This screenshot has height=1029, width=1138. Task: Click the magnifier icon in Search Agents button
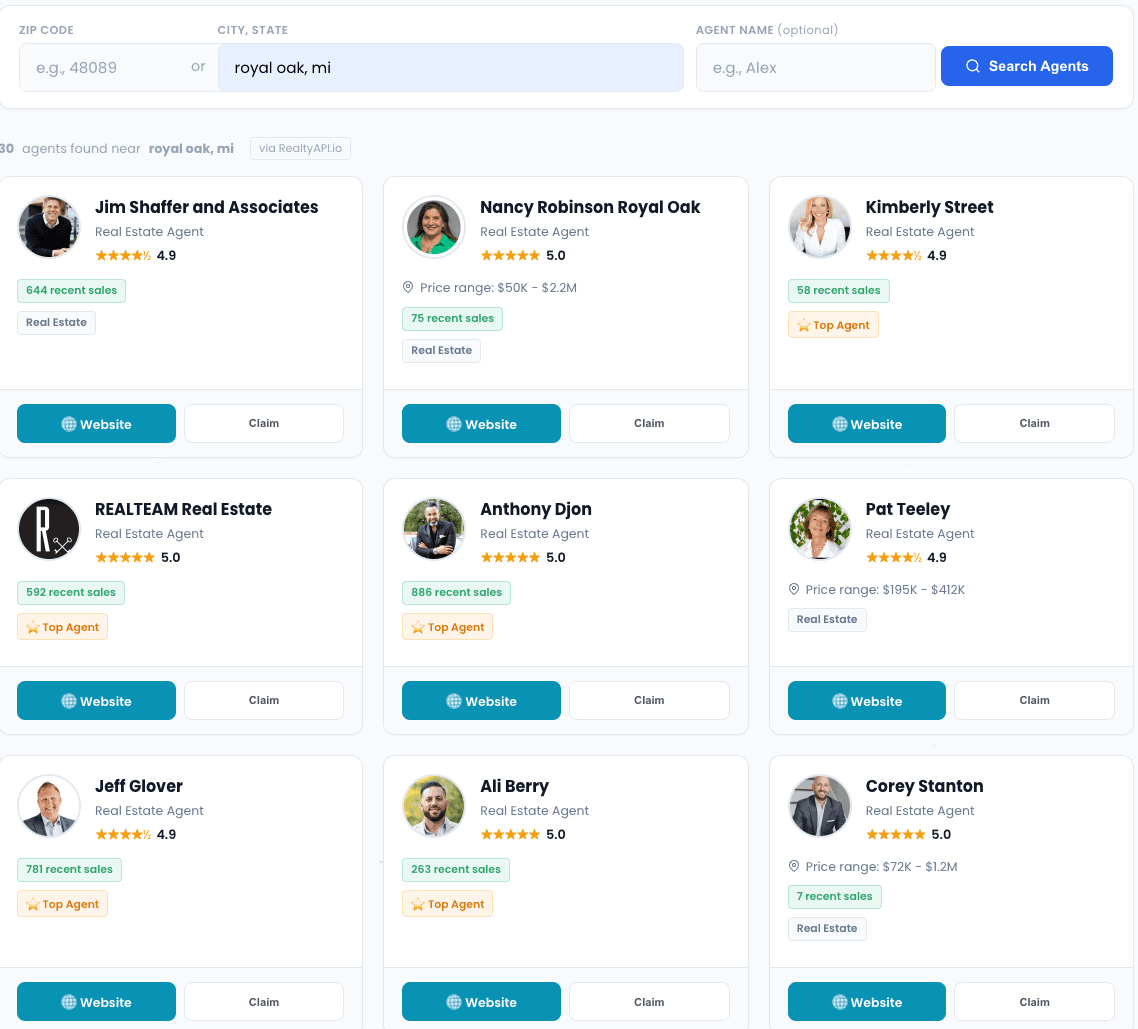click(x=972, y=66)
